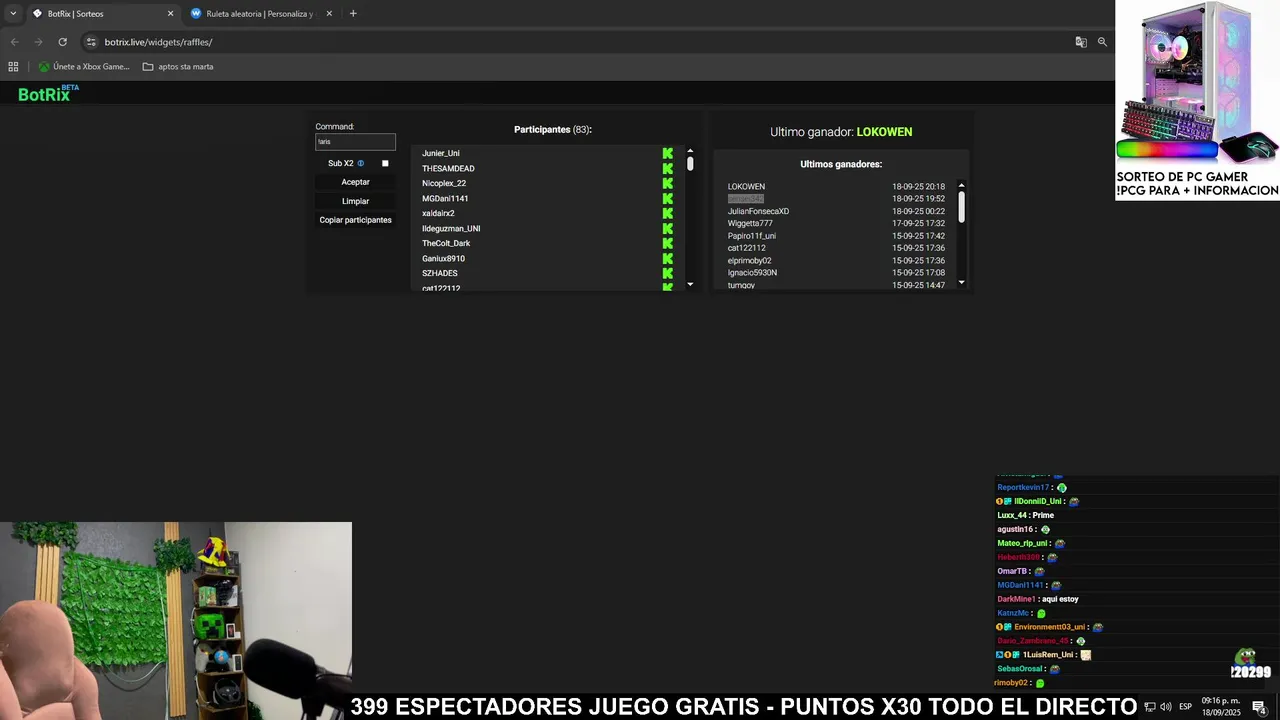The width and height of the screenshot is (1280, 720).
Task: Click participants list scroll down arrow
Action: (690, 285)
